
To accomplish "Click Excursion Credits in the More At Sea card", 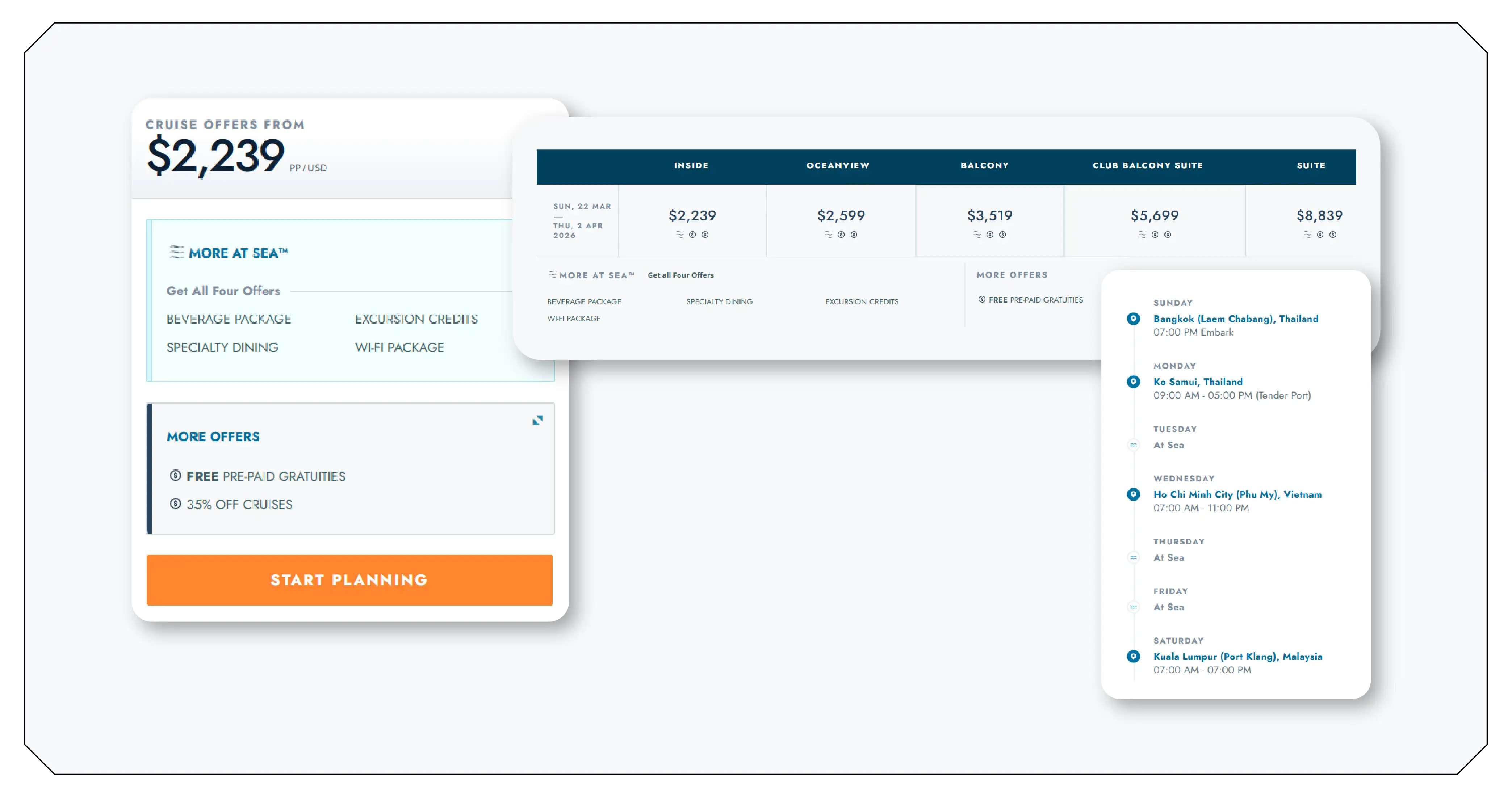I will (416, 319).
